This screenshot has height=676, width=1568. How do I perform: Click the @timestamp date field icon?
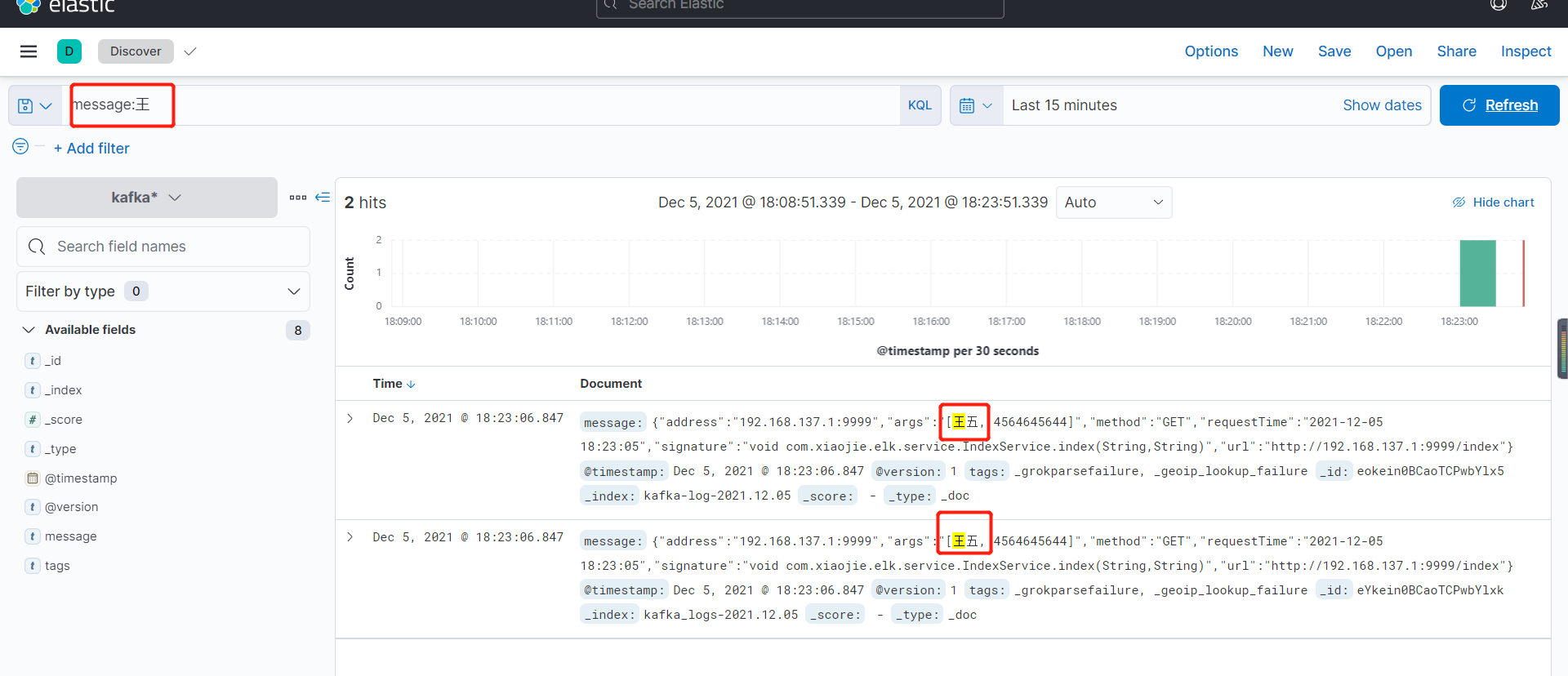tap(33, 478)
